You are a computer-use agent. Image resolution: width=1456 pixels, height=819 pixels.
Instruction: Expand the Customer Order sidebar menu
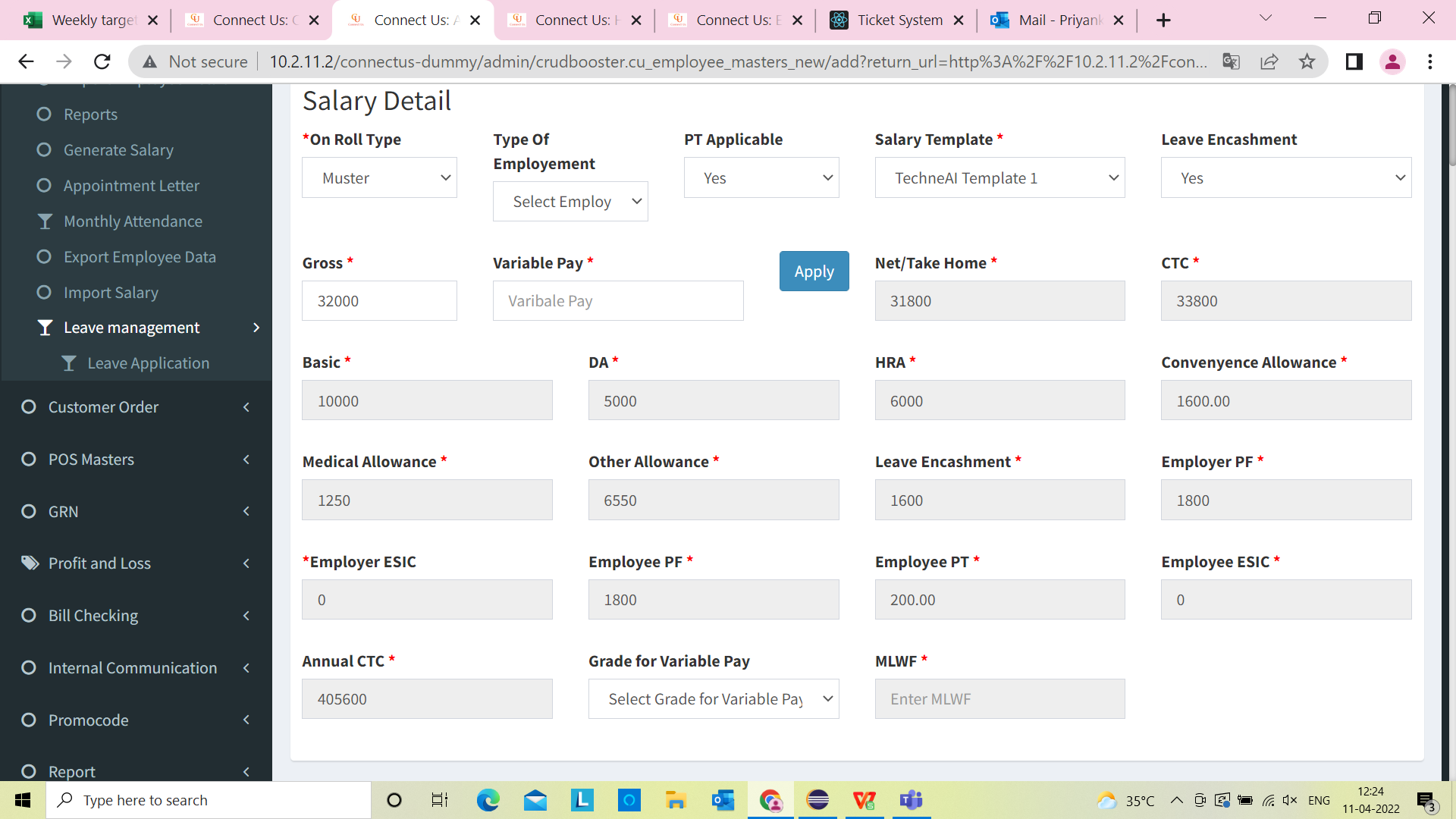click(136, 407)
